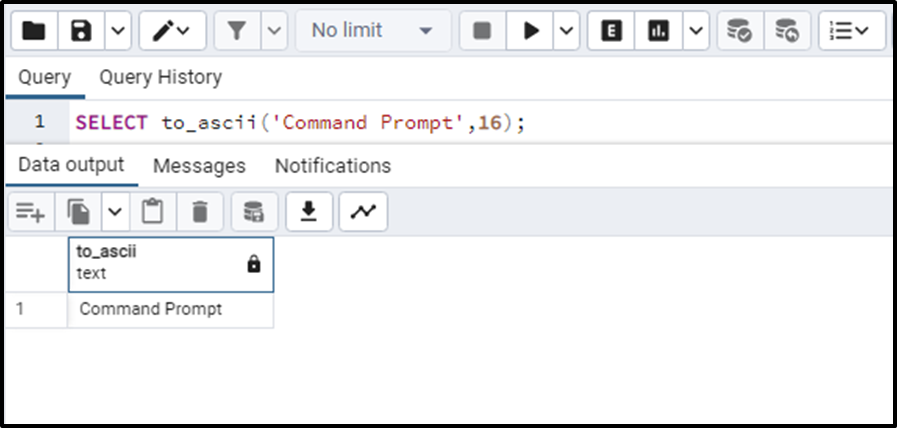
Task: Click the lock icon in column header
Action: (x=253, y=264)
